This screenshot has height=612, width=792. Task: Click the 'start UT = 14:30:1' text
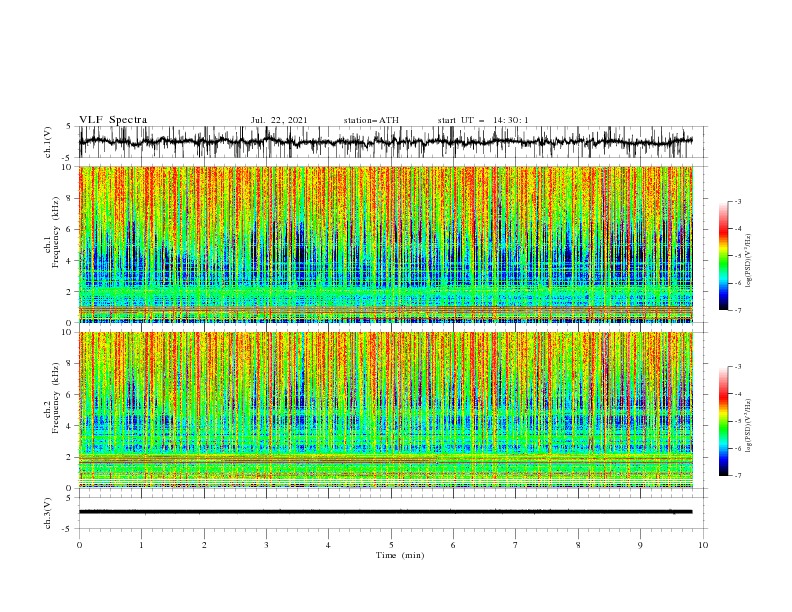(483, 120)
